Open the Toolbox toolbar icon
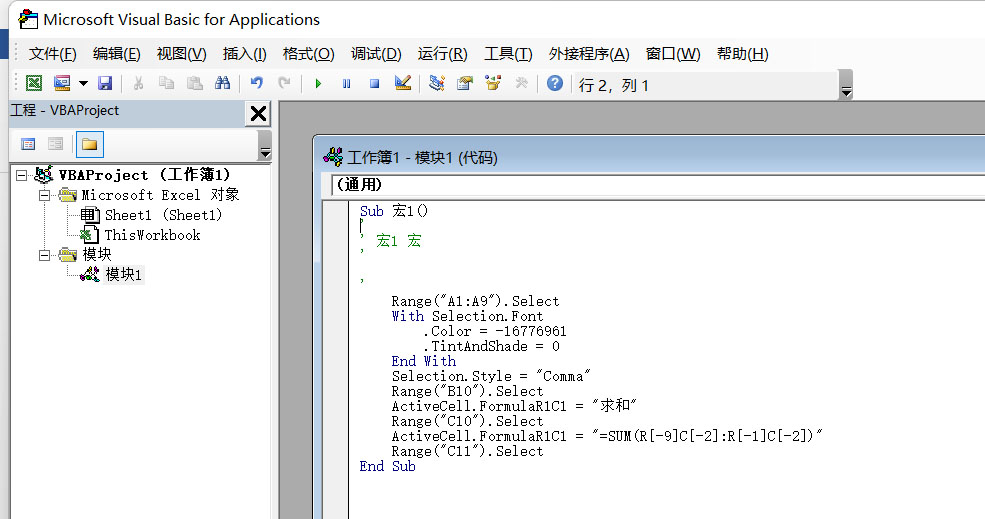 pyautogui.click(x=521, y=83)
